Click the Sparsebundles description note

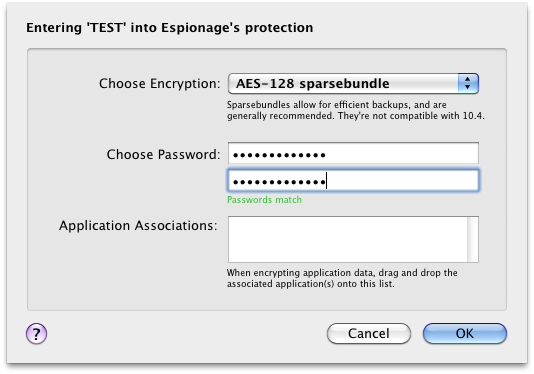point(356,110)
